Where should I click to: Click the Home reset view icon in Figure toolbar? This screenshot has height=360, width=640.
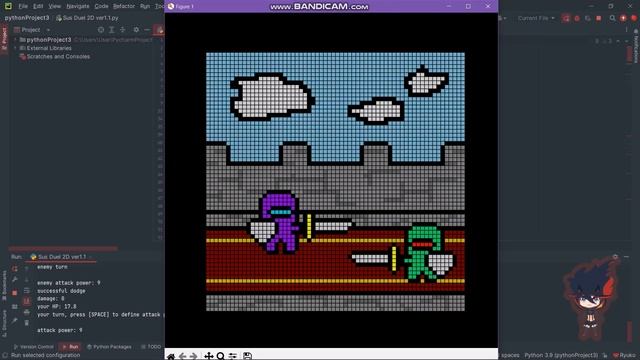point(171,356)
